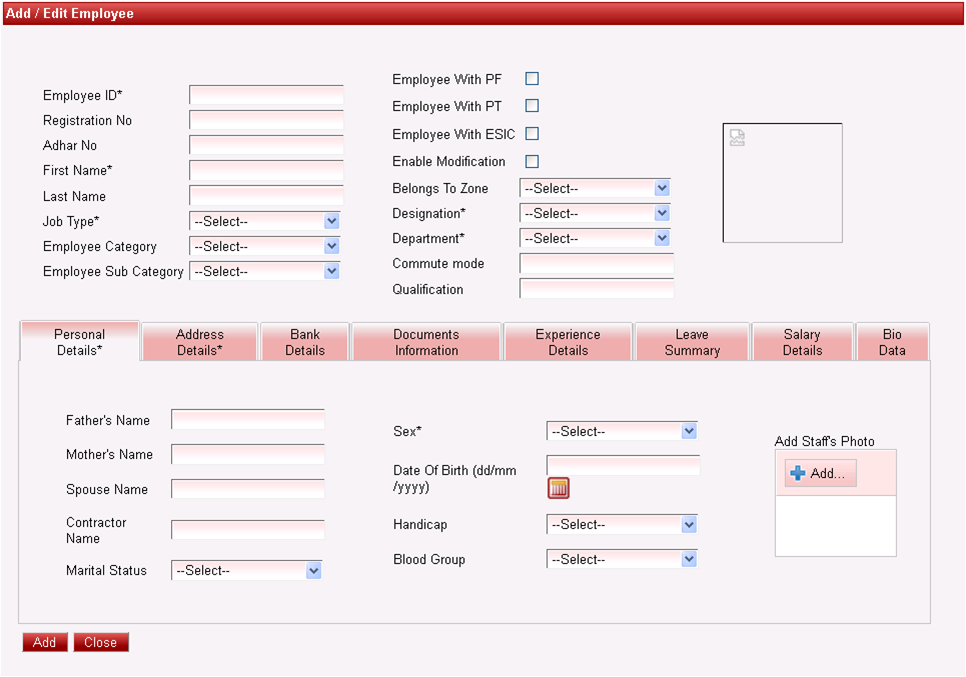Go to the Salary Details tab
966x677 pixels.
(x=802, y=342)
